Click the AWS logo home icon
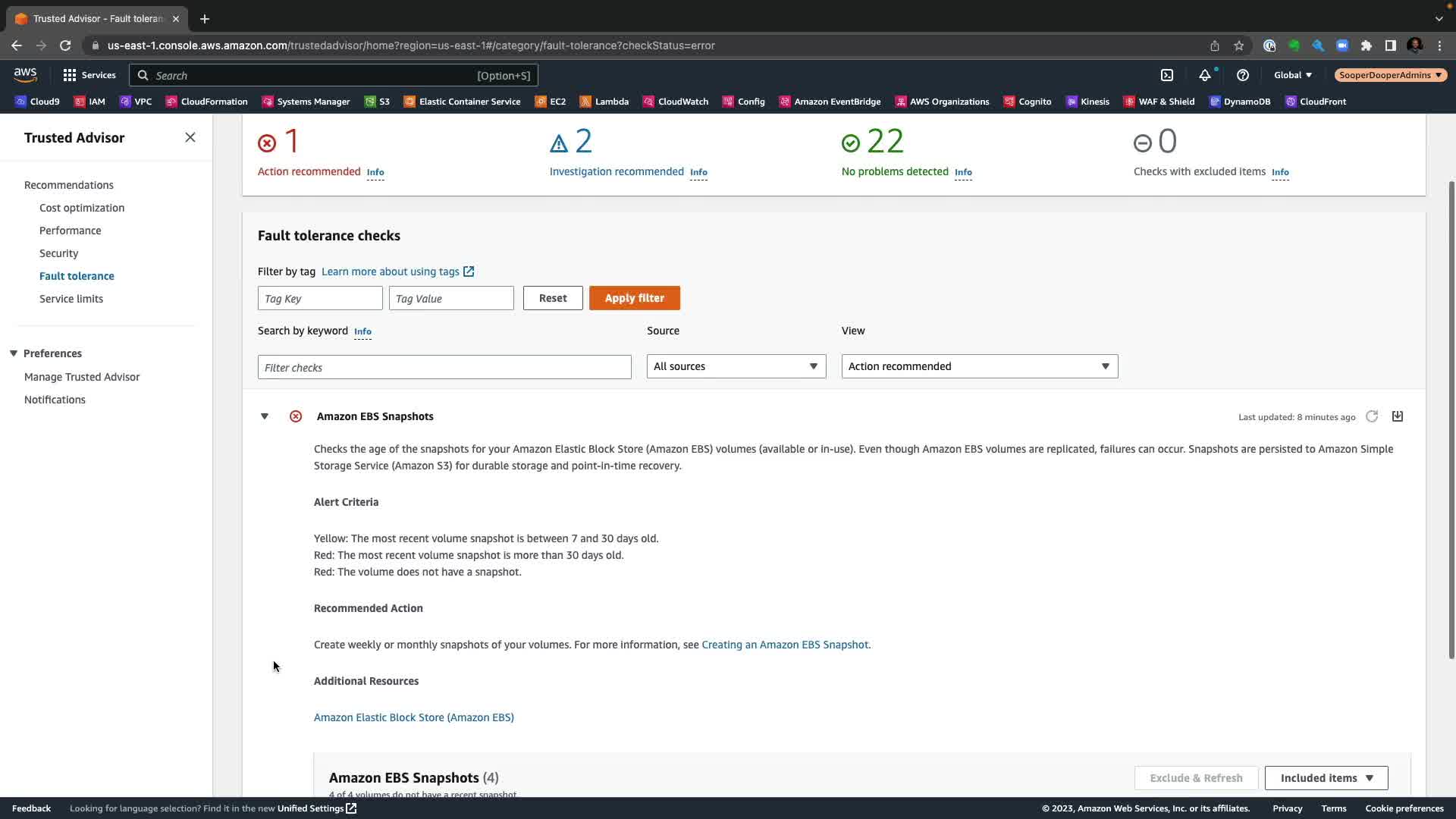 (x=25, y=75)
